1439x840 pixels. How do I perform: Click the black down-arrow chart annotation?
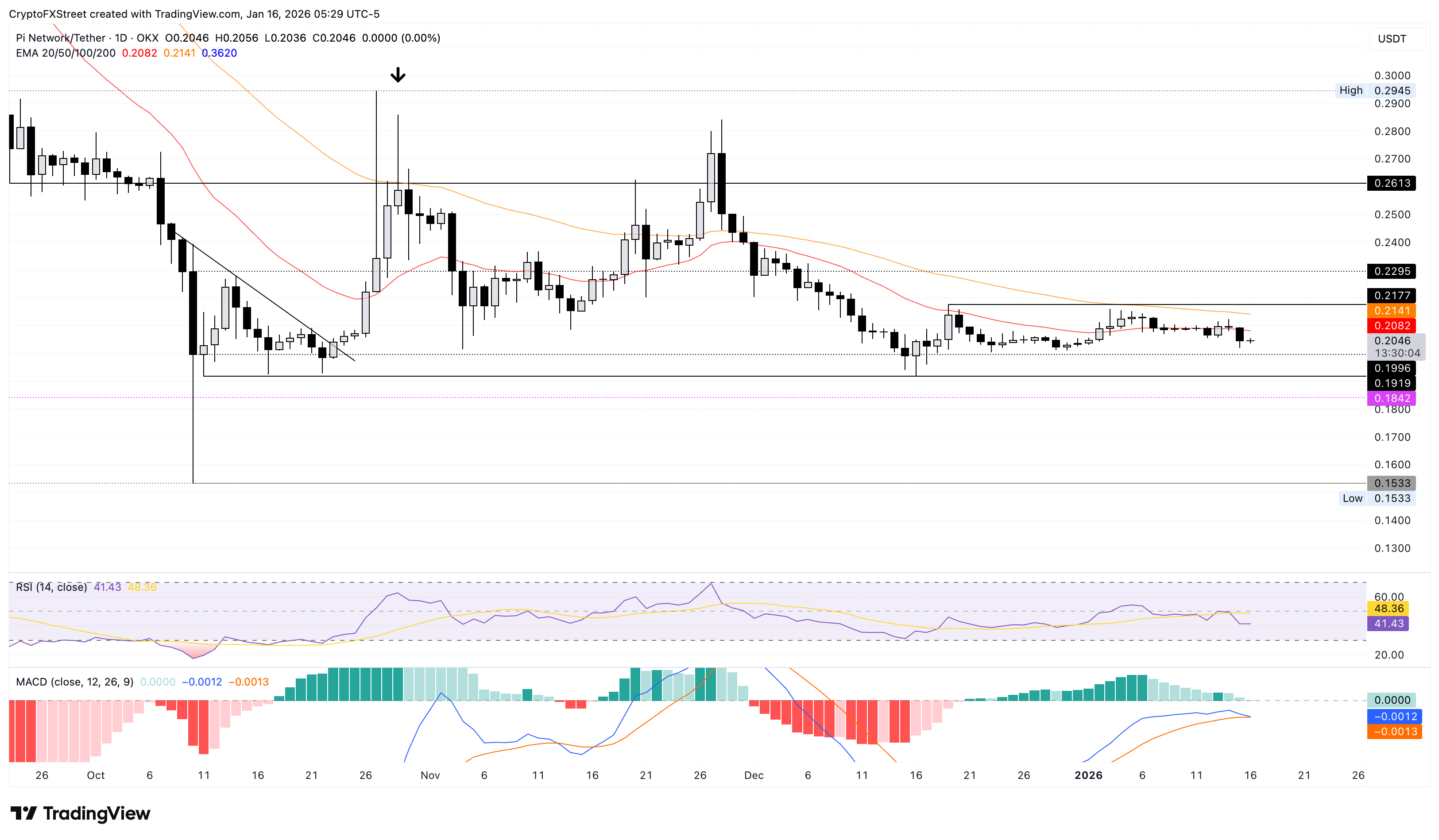tap(398, 74)
